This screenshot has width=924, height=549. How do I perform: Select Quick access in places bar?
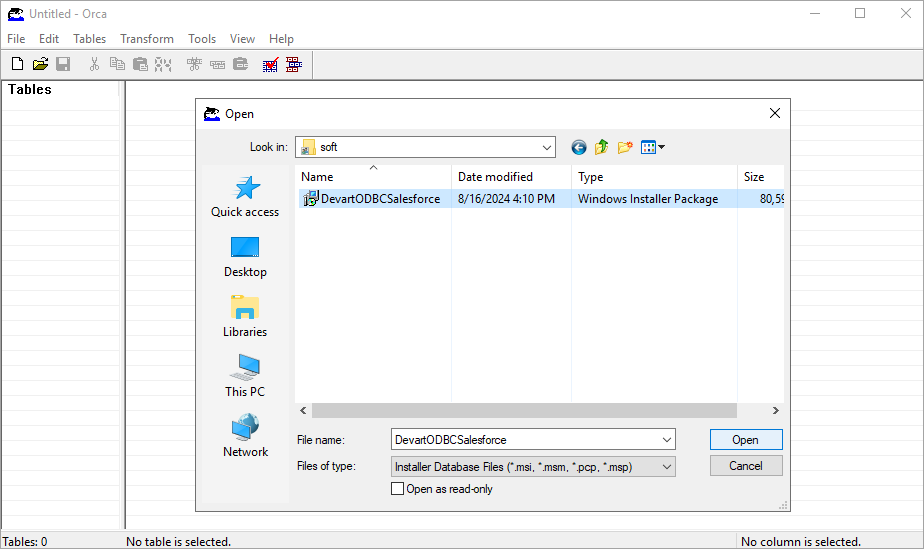[x=245, y=197]
